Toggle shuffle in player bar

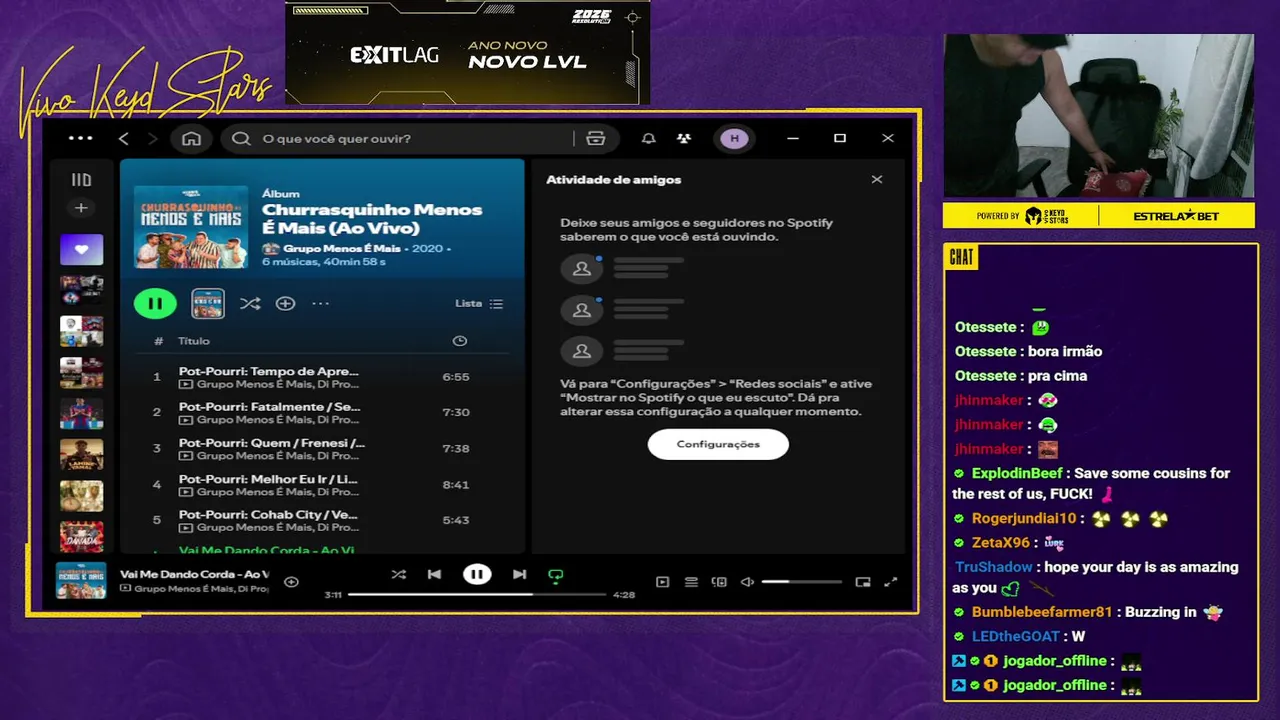[x=399, y=574]
